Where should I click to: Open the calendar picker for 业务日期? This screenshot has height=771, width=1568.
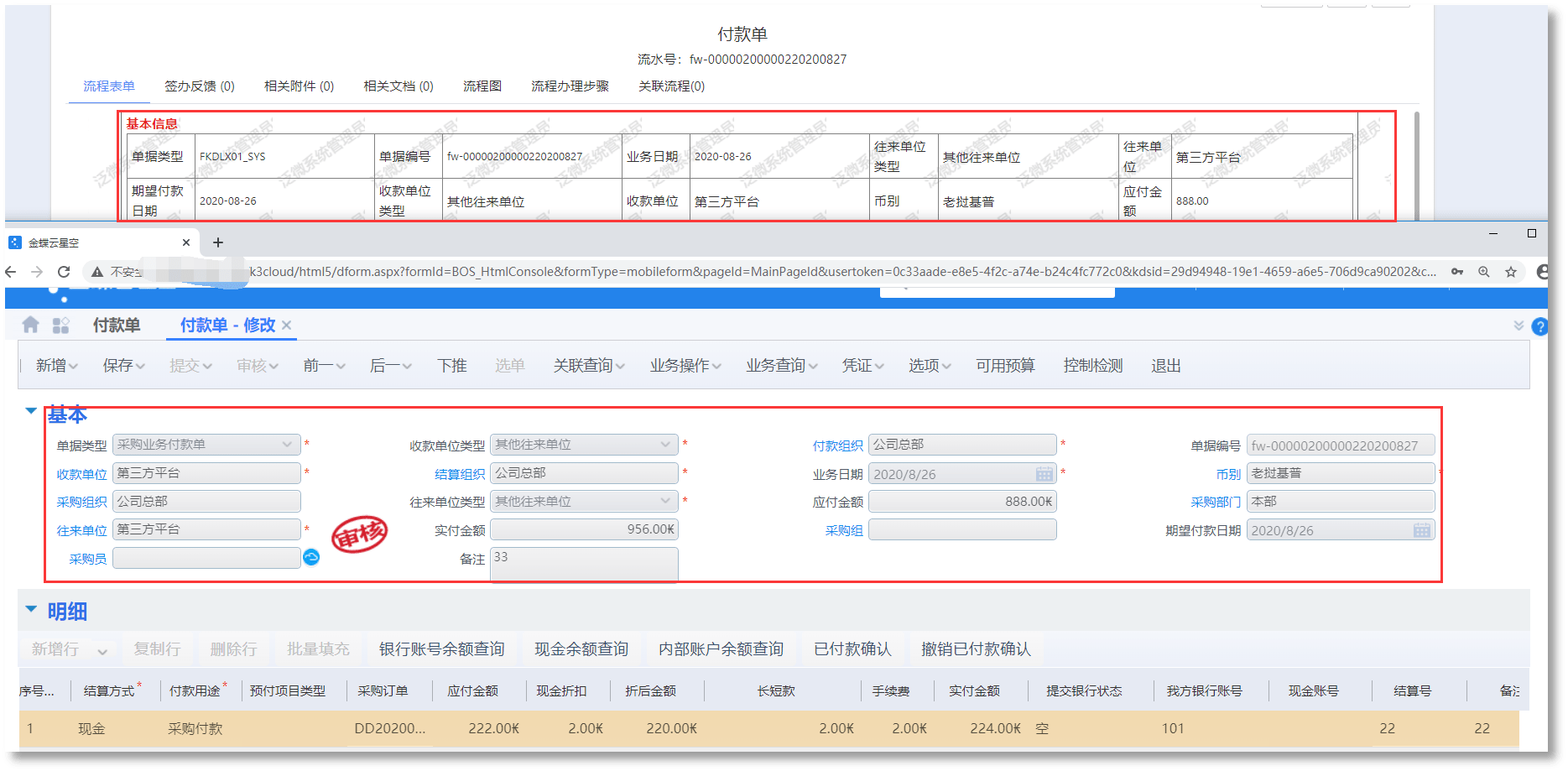click(x=1044, y=473)
